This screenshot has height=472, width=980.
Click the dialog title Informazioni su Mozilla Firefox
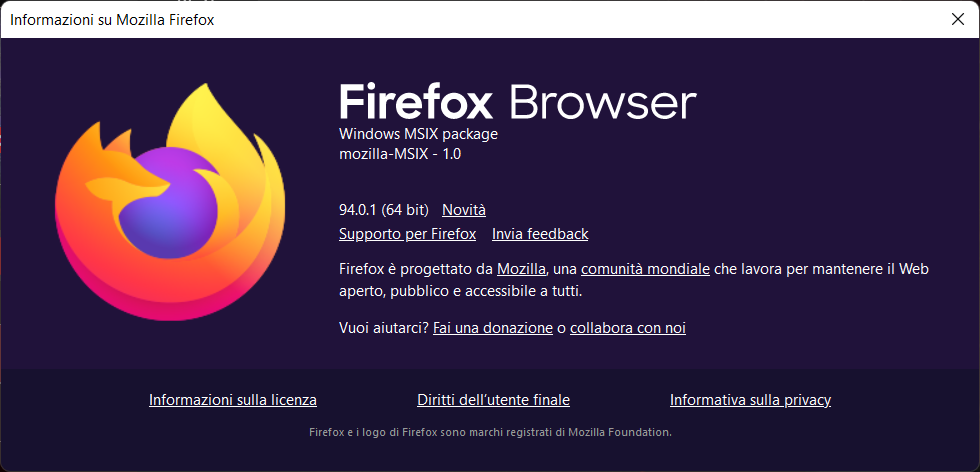[112, 20]
